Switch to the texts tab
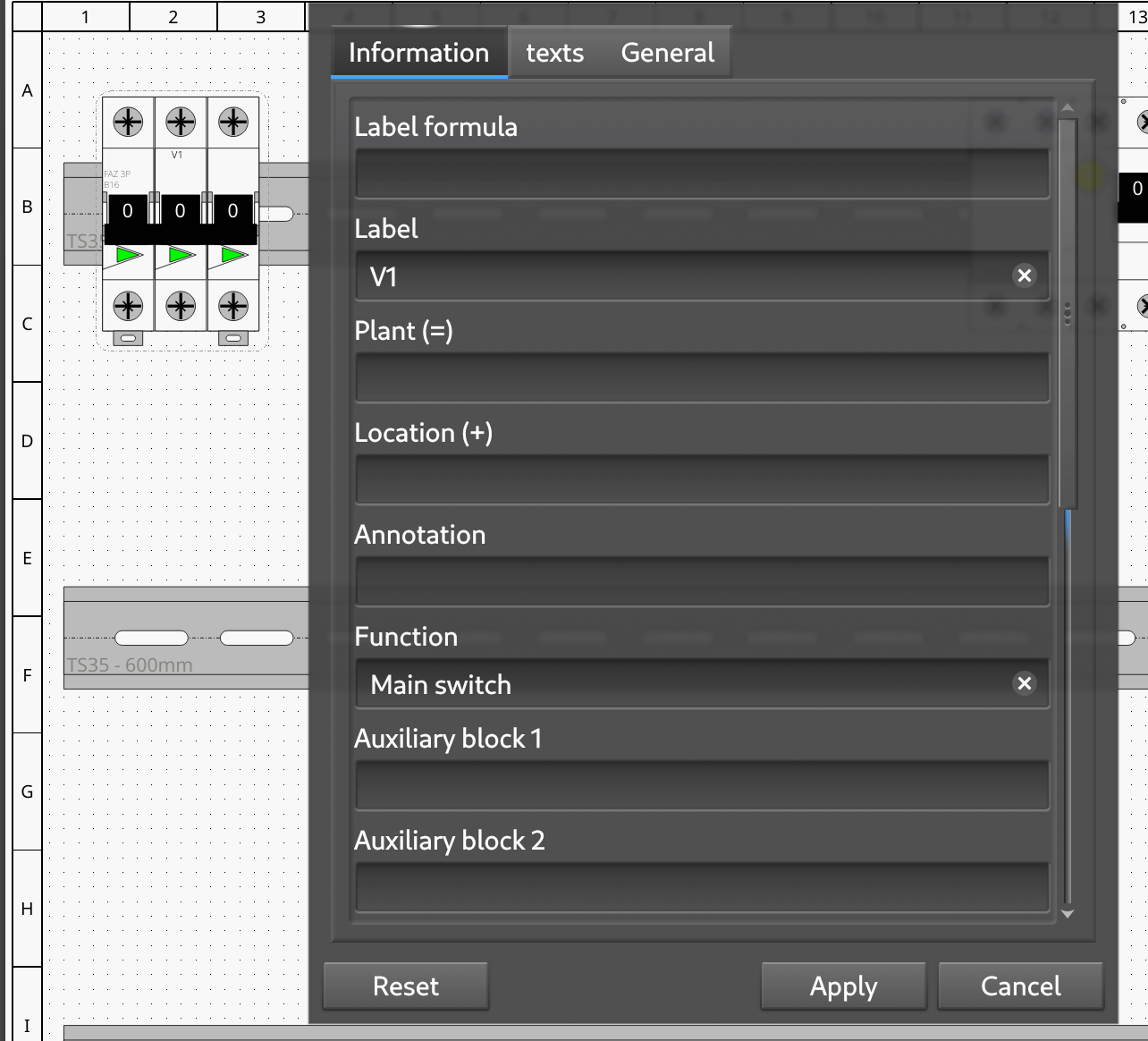Screen dimensions: 1148x1041 pyautogui.click(x=554, y=53)
